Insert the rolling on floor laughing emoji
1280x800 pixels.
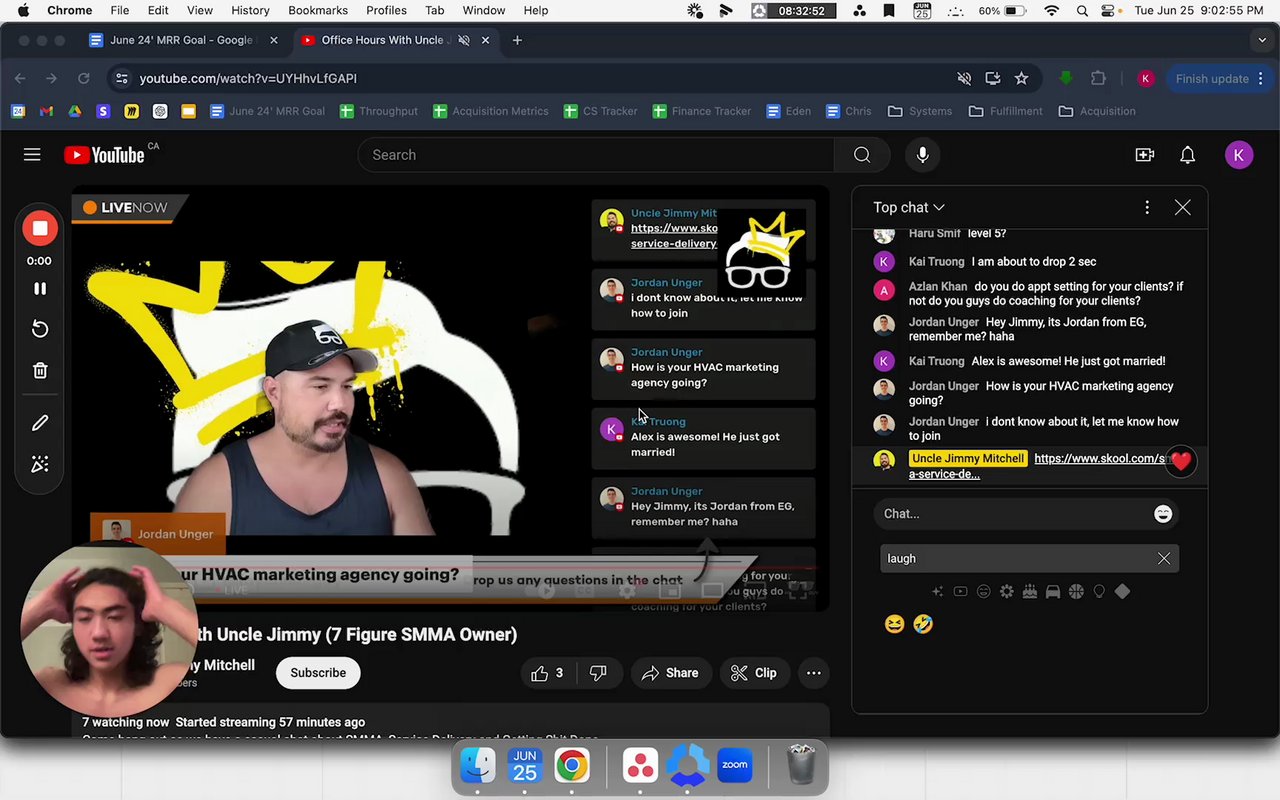(x=923, y=624)
